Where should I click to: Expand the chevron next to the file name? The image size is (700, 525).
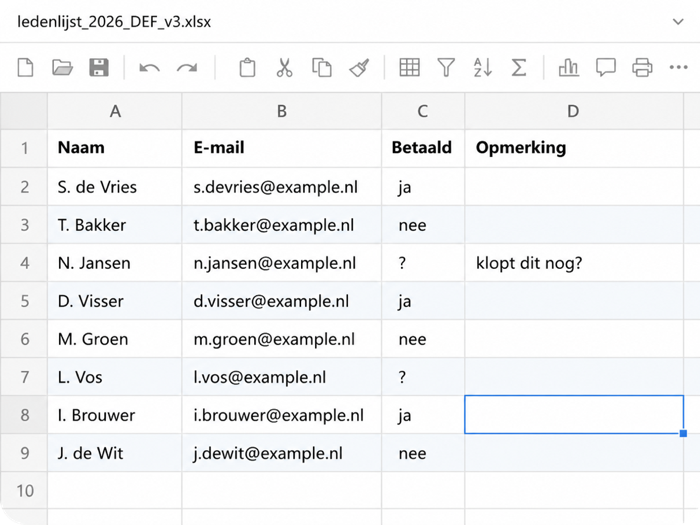tap(678, 22)
